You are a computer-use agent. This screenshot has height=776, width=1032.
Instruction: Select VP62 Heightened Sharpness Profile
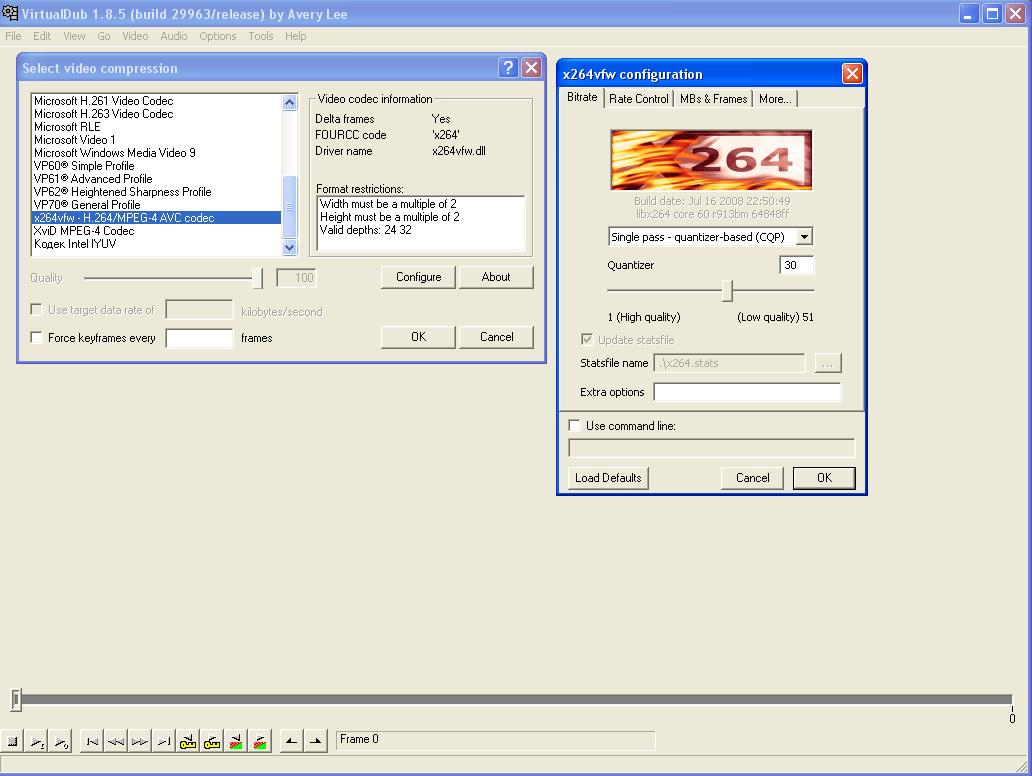[x=157, y=192]
